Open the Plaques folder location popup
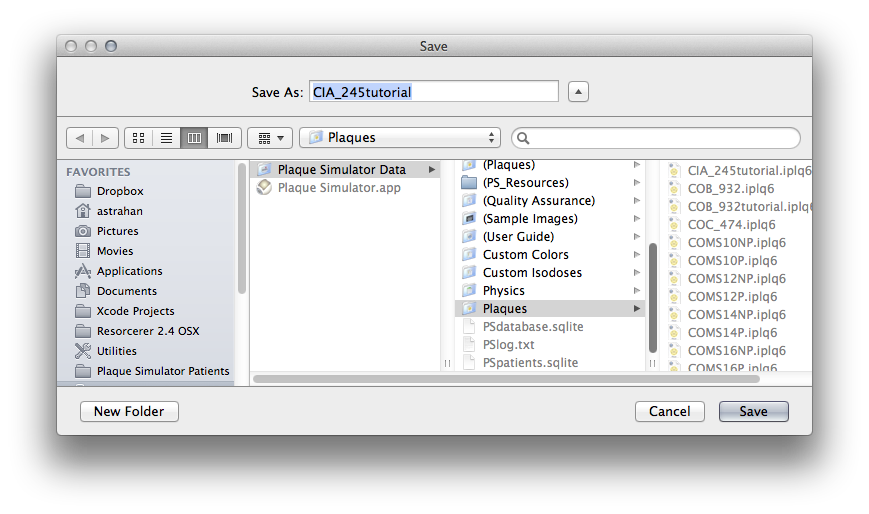 400,138
